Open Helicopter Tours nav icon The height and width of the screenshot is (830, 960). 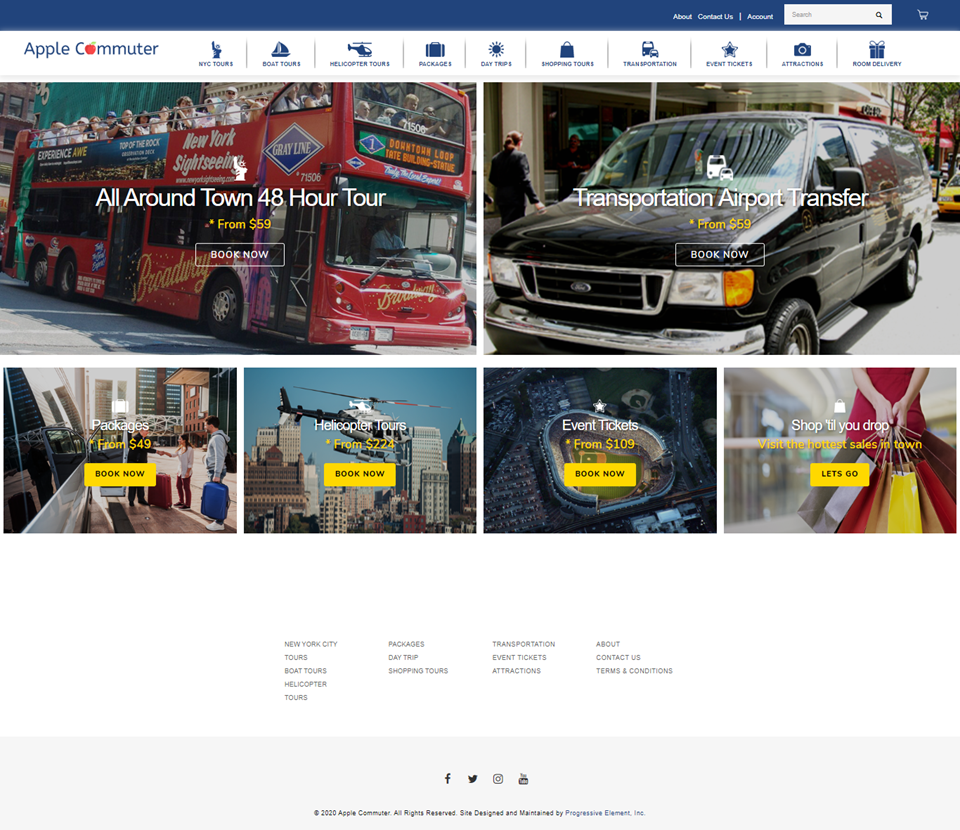tap(359, 50)
